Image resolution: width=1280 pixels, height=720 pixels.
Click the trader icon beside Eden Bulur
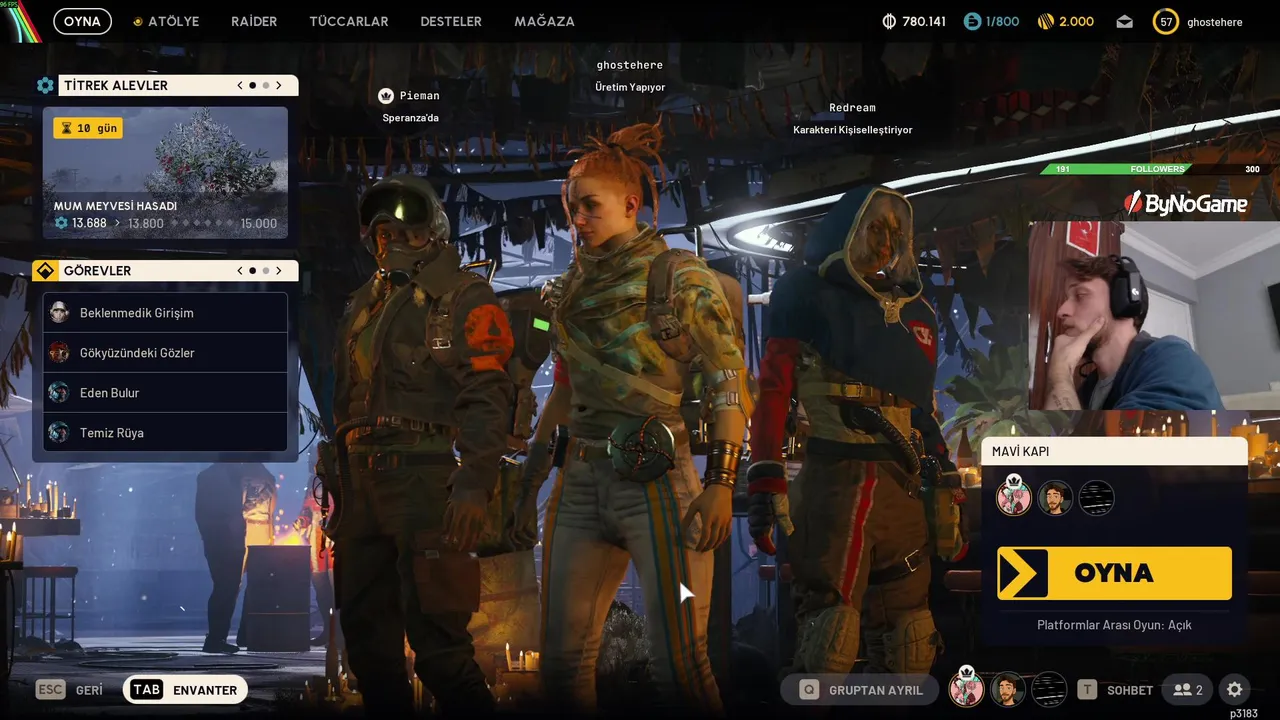59,393
